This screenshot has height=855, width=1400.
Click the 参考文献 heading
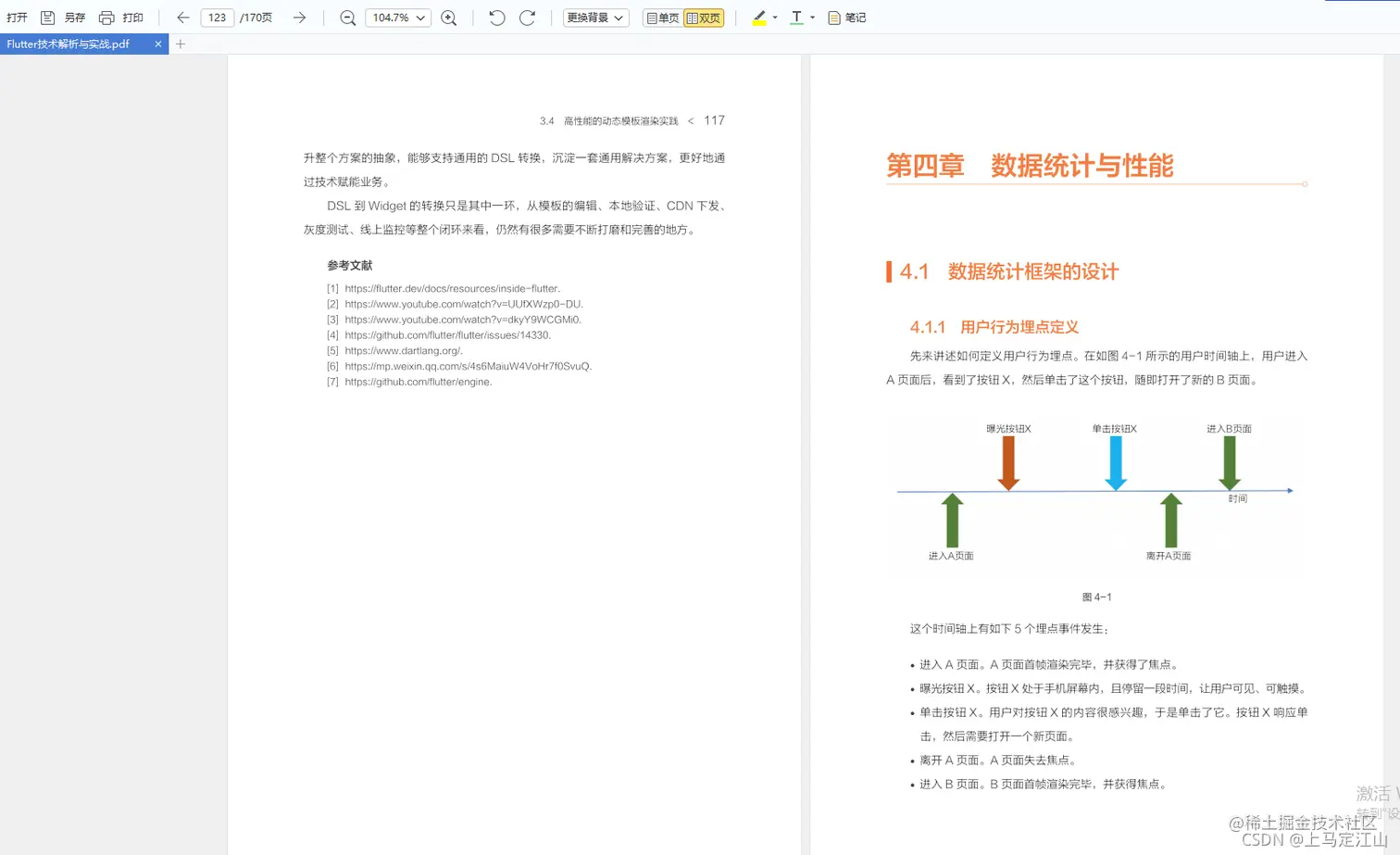pyautogui.click(x=349, y=265)
